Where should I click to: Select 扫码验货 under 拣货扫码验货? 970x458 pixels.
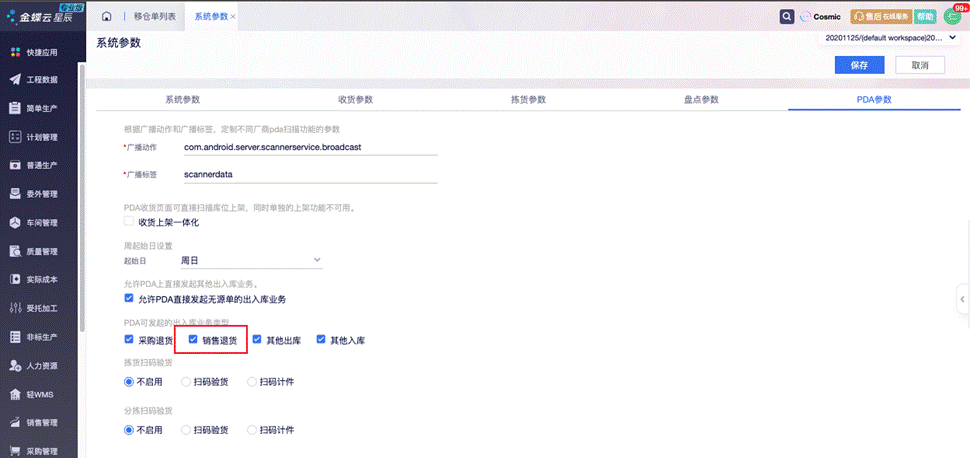pyautogui.click(x=186, y=382)
